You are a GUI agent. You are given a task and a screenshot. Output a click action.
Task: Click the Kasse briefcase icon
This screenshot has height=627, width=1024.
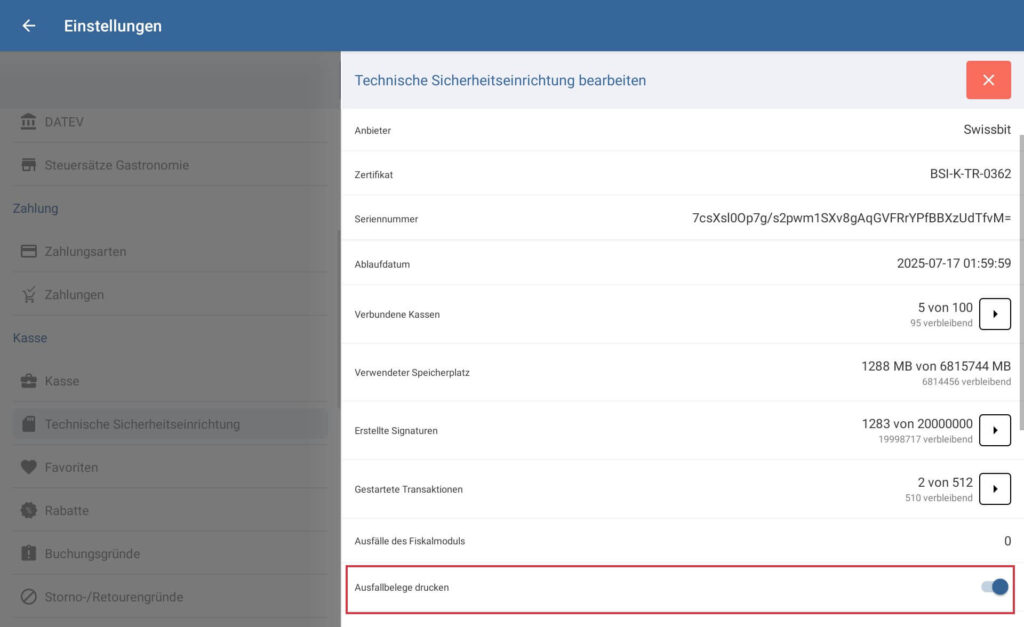click(30, 380)
